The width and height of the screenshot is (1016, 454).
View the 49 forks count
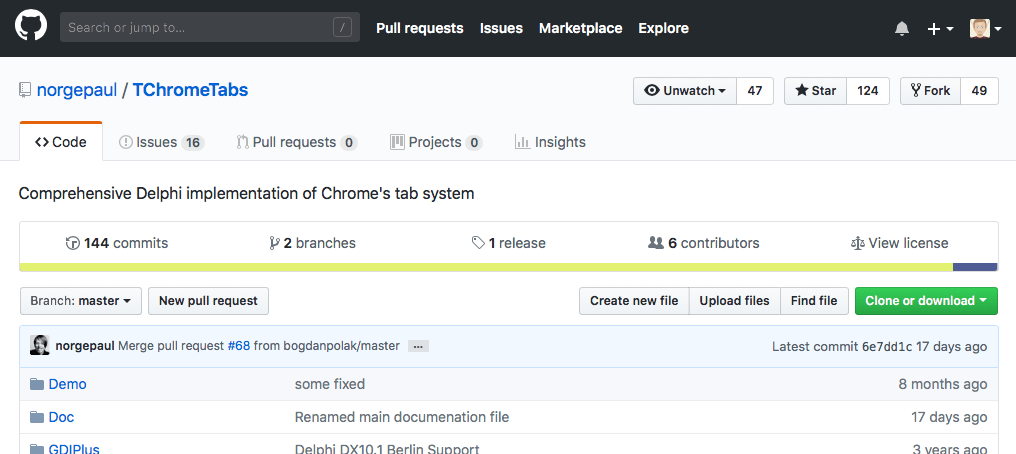[x=979, y=91]
